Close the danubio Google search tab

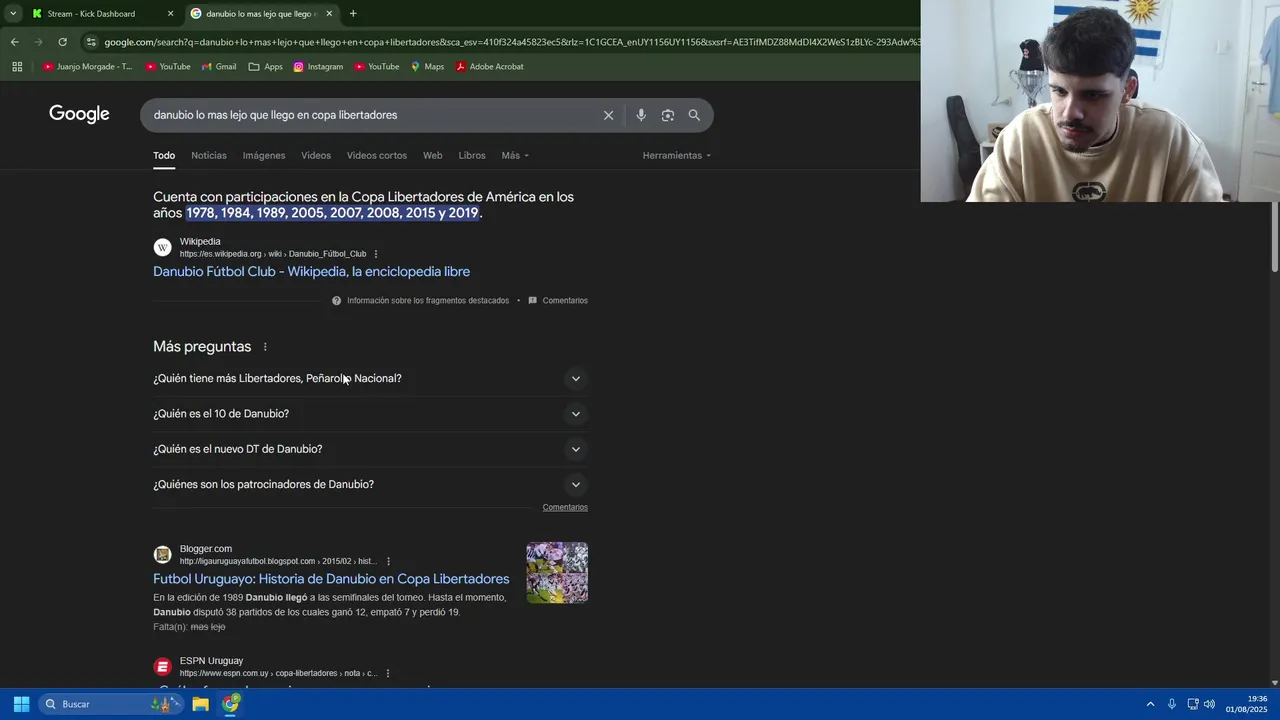tap(328, 14)
